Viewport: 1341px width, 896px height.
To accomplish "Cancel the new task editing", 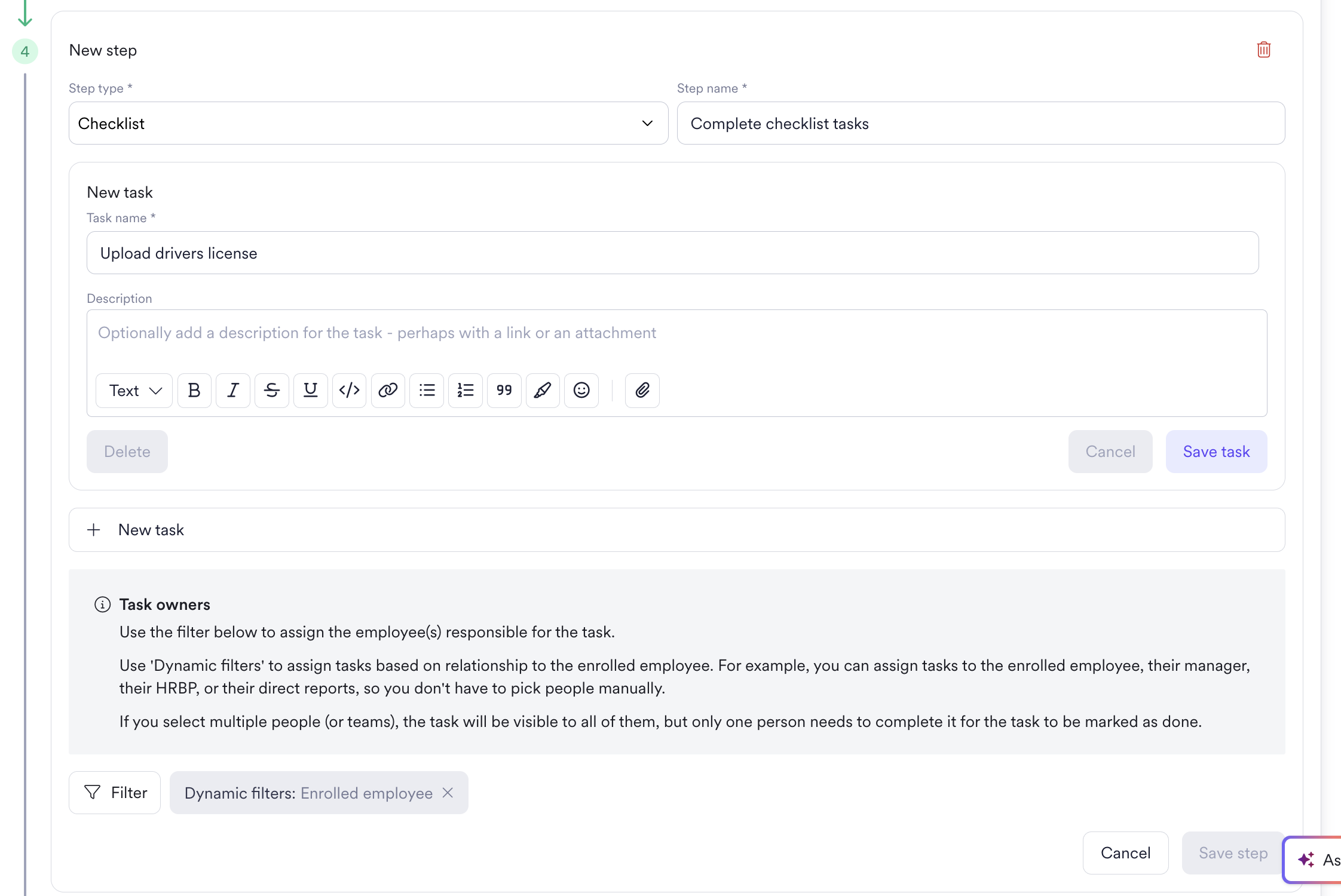I will click(1110, 452).
